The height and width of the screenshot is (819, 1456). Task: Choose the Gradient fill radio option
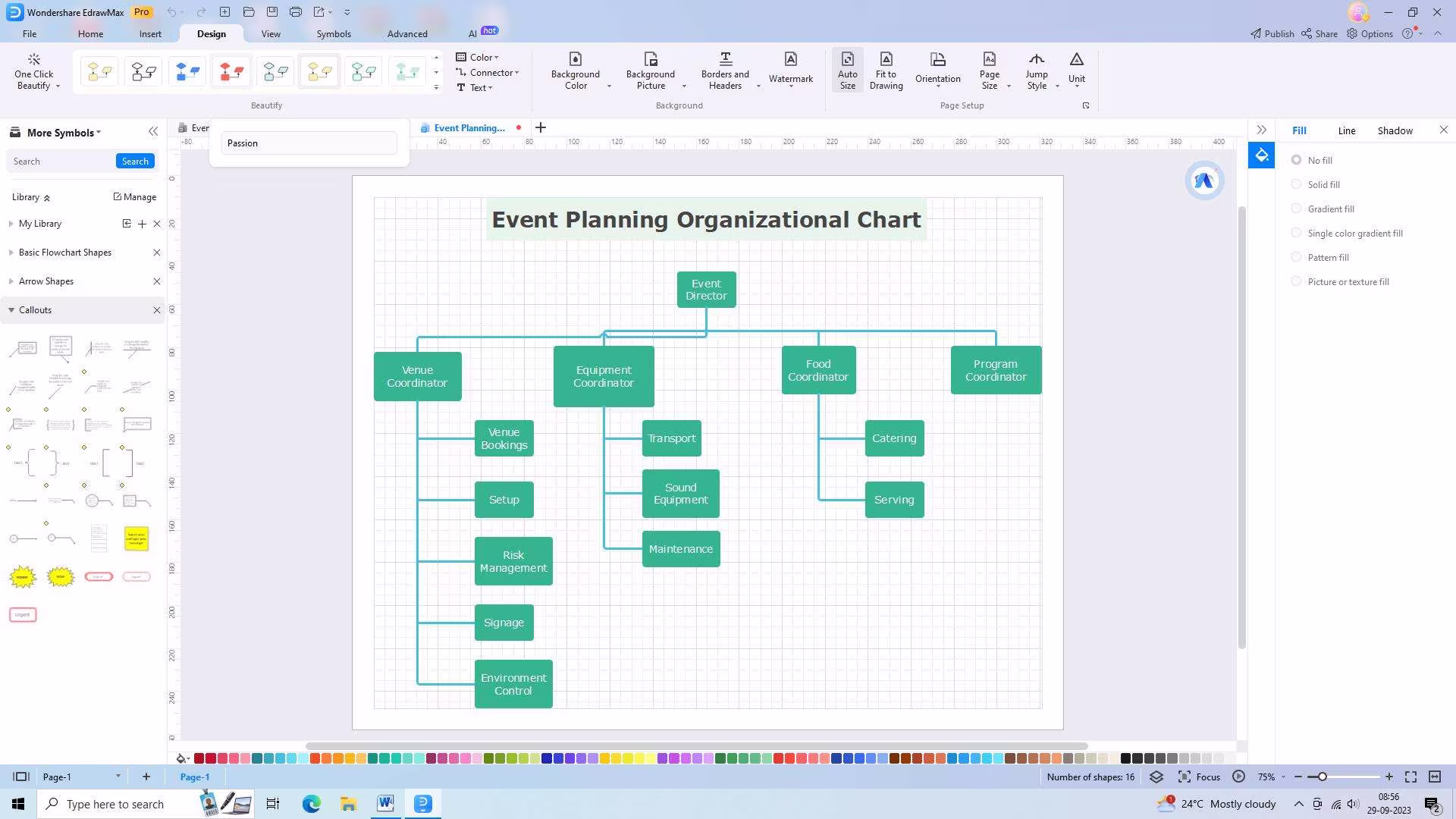[x=1296, y=209]
